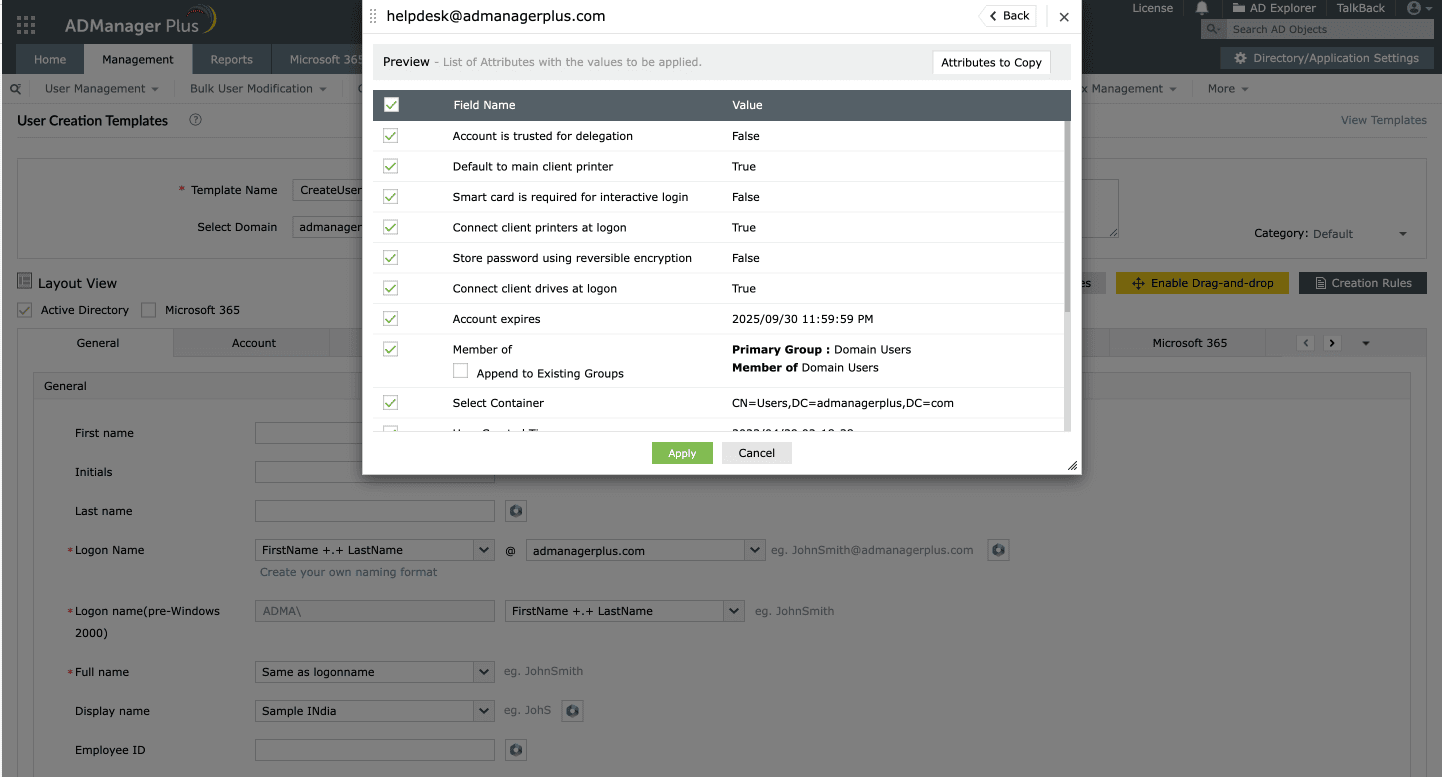Click the green Apply button
The width and height of the screenshot is (1442, 777).
coord(682,453)
